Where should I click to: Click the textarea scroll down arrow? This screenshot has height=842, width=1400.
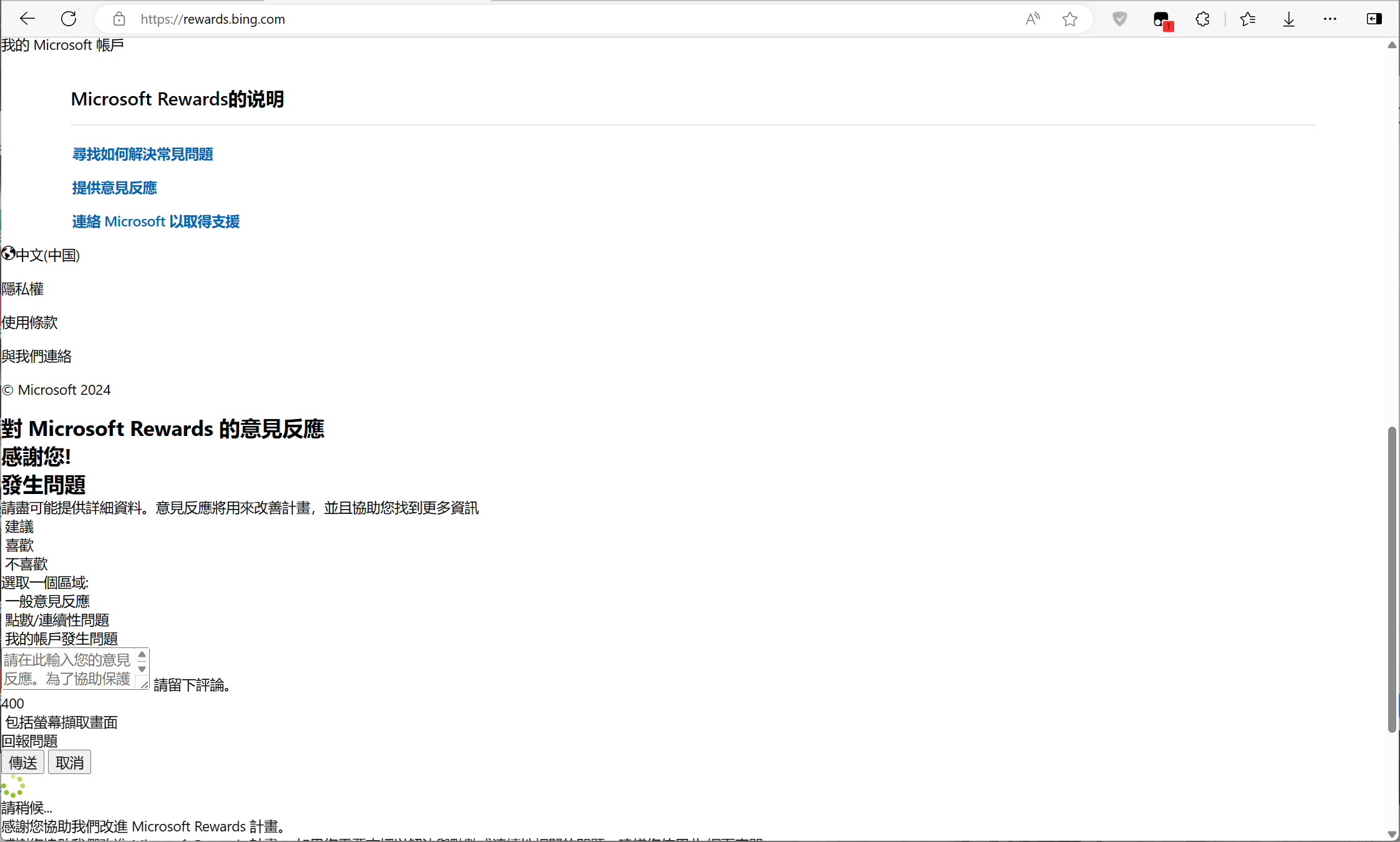142,669
